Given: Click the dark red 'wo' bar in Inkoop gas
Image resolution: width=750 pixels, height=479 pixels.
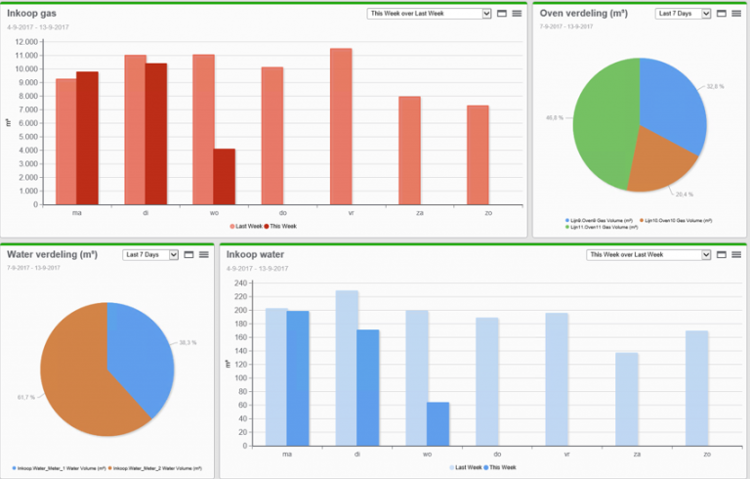Looking at the screenshot, I should pyautogui.click(x=224, y=176).
